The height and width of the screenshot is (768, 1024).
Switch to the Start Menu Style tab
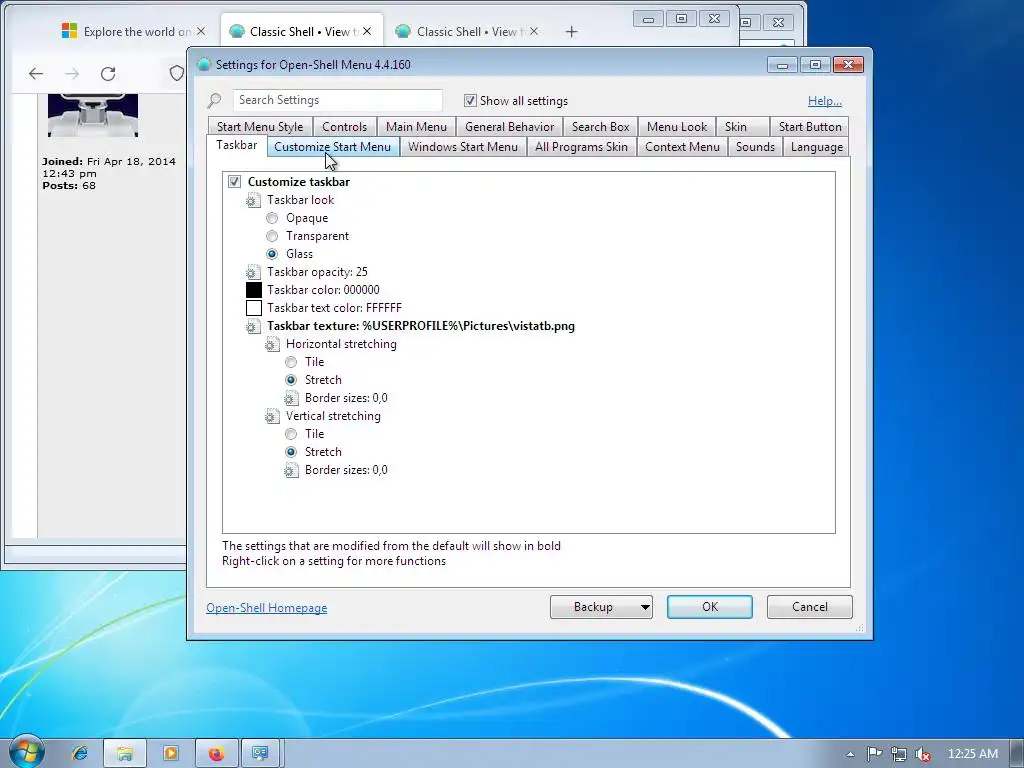260,127
